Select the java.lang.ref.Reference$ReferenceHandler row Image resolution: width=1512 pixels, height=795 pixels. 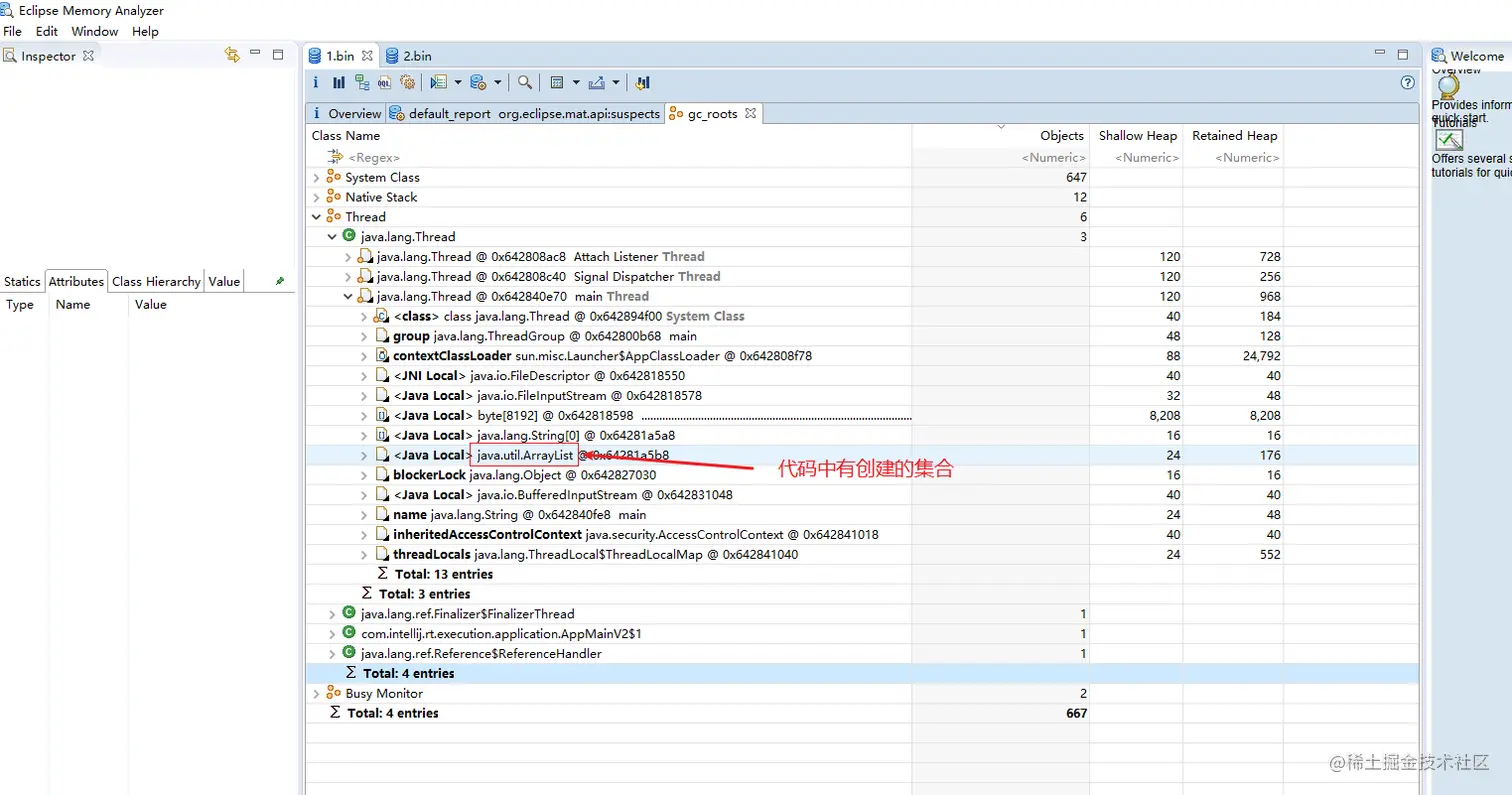(x=862, y=653)
